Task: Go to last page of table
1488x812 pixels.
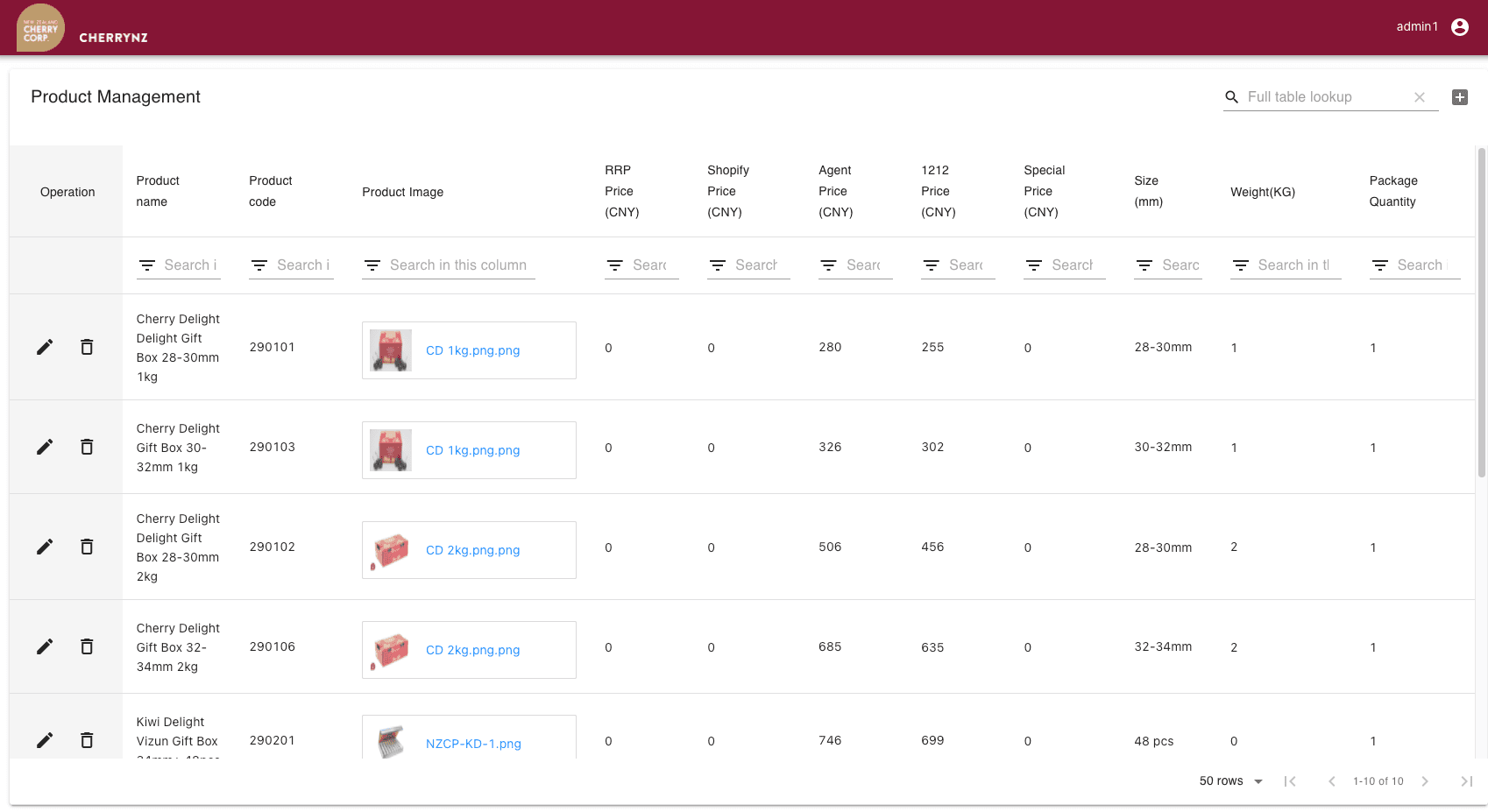Action: click(x=1467, y=781)
